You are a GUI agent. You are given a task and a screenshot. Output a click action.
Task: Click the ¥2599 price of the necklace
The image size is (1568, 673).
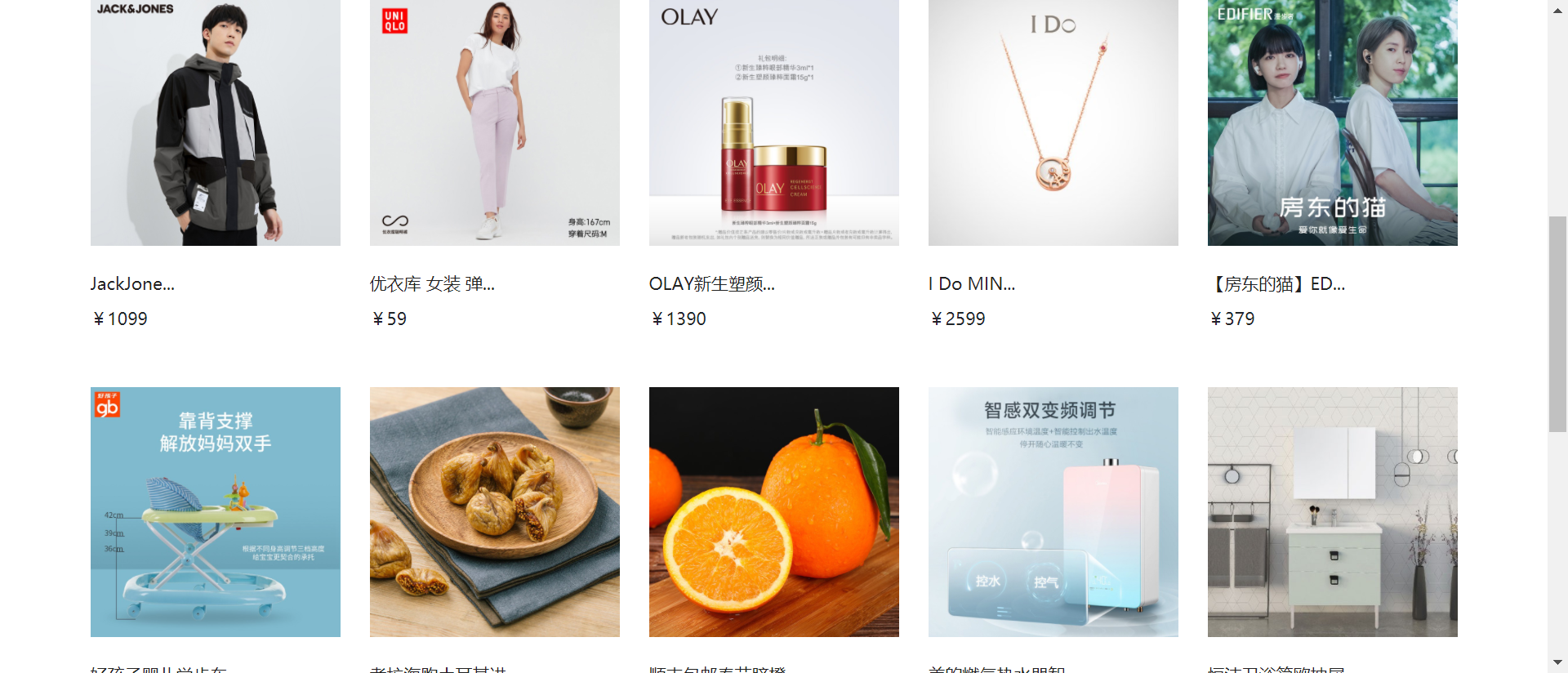pos(958,319)
